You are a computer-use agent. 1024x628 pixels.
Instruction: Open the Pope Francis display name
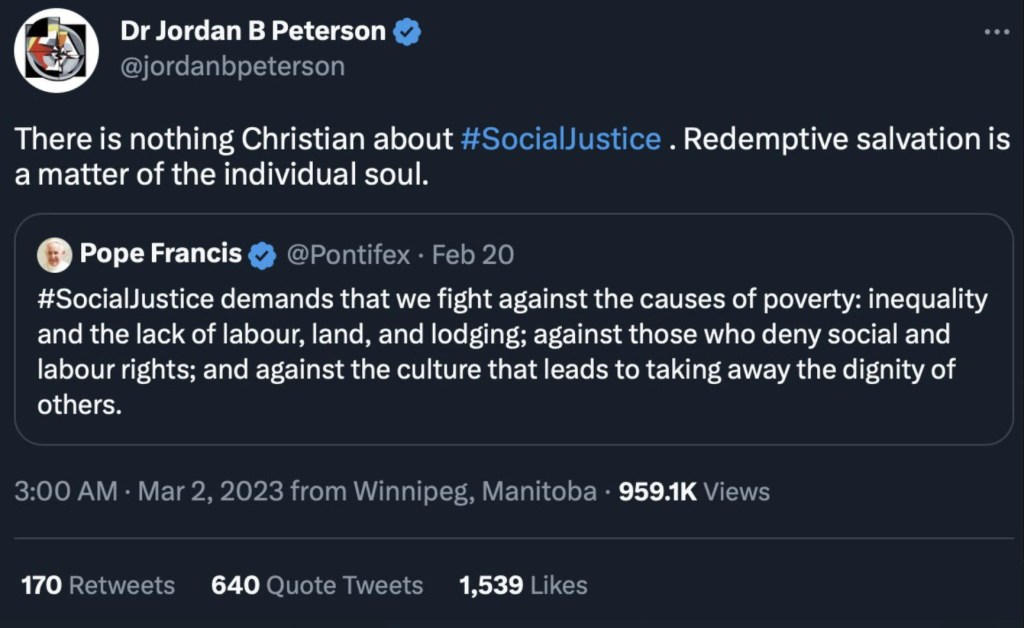click(x=160, y=255)
